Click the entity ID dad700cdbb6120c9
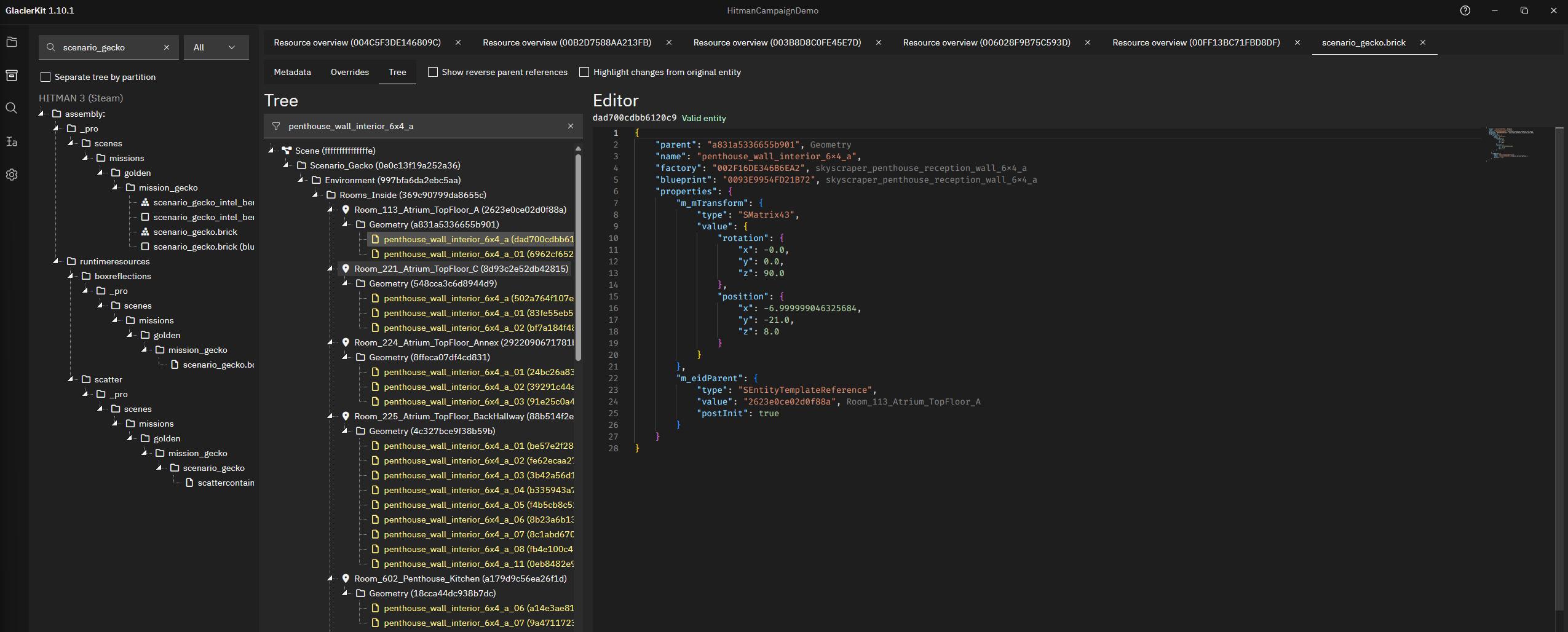1568x632 pixels. tap(634, 117)
